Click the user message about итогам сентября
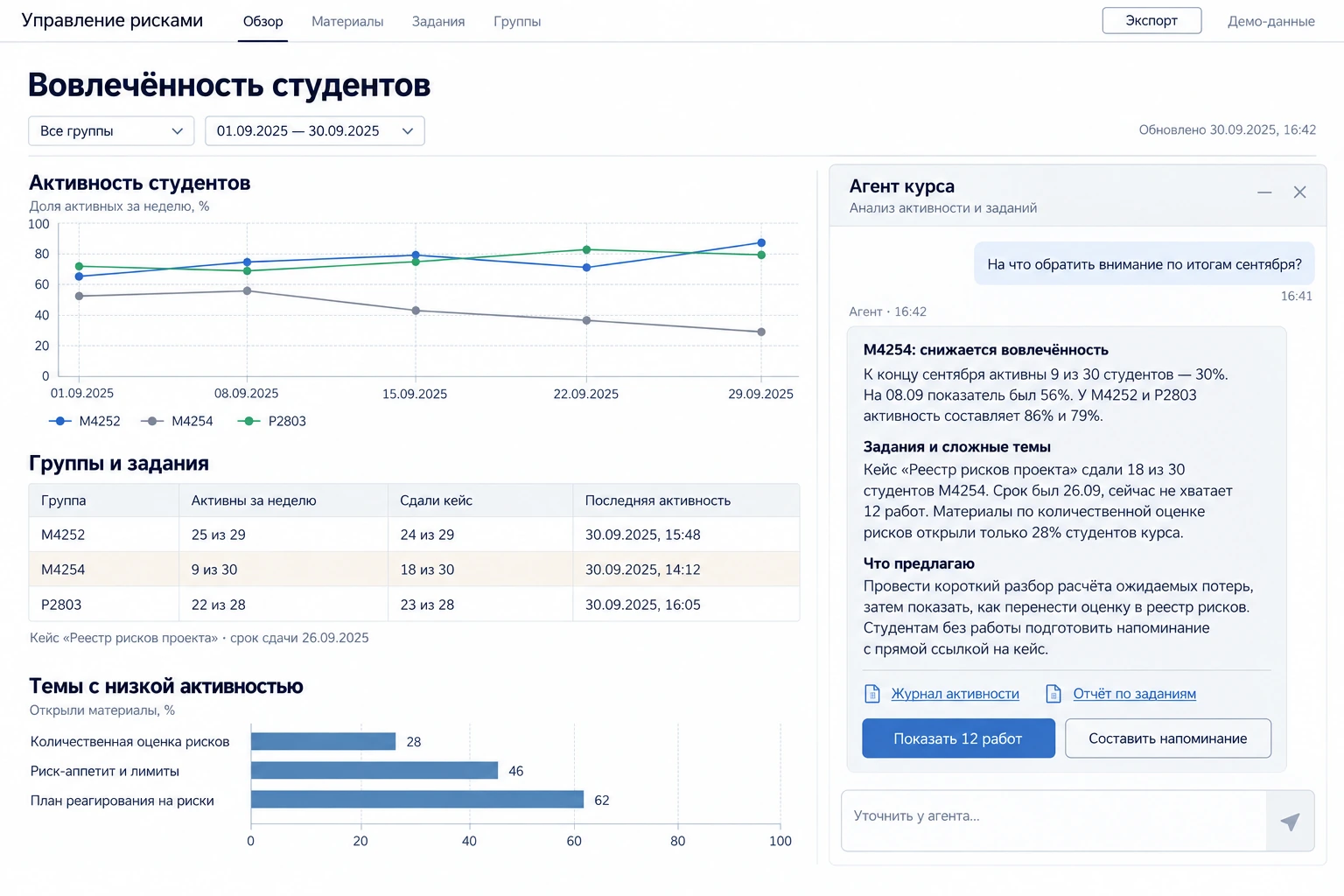This screenshot has height=896, width=1344. (1144, 264)
